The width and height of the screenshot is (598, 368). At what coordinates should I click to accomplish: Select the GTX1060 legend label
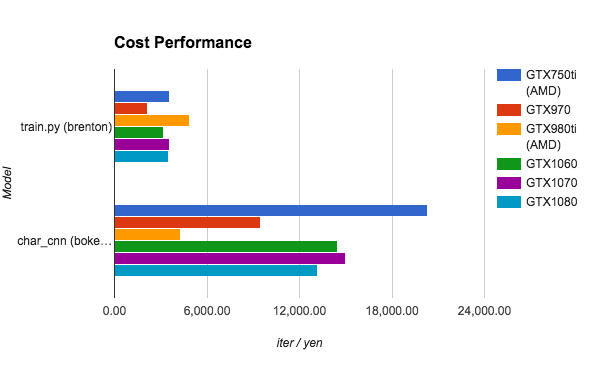click(551, 164)
